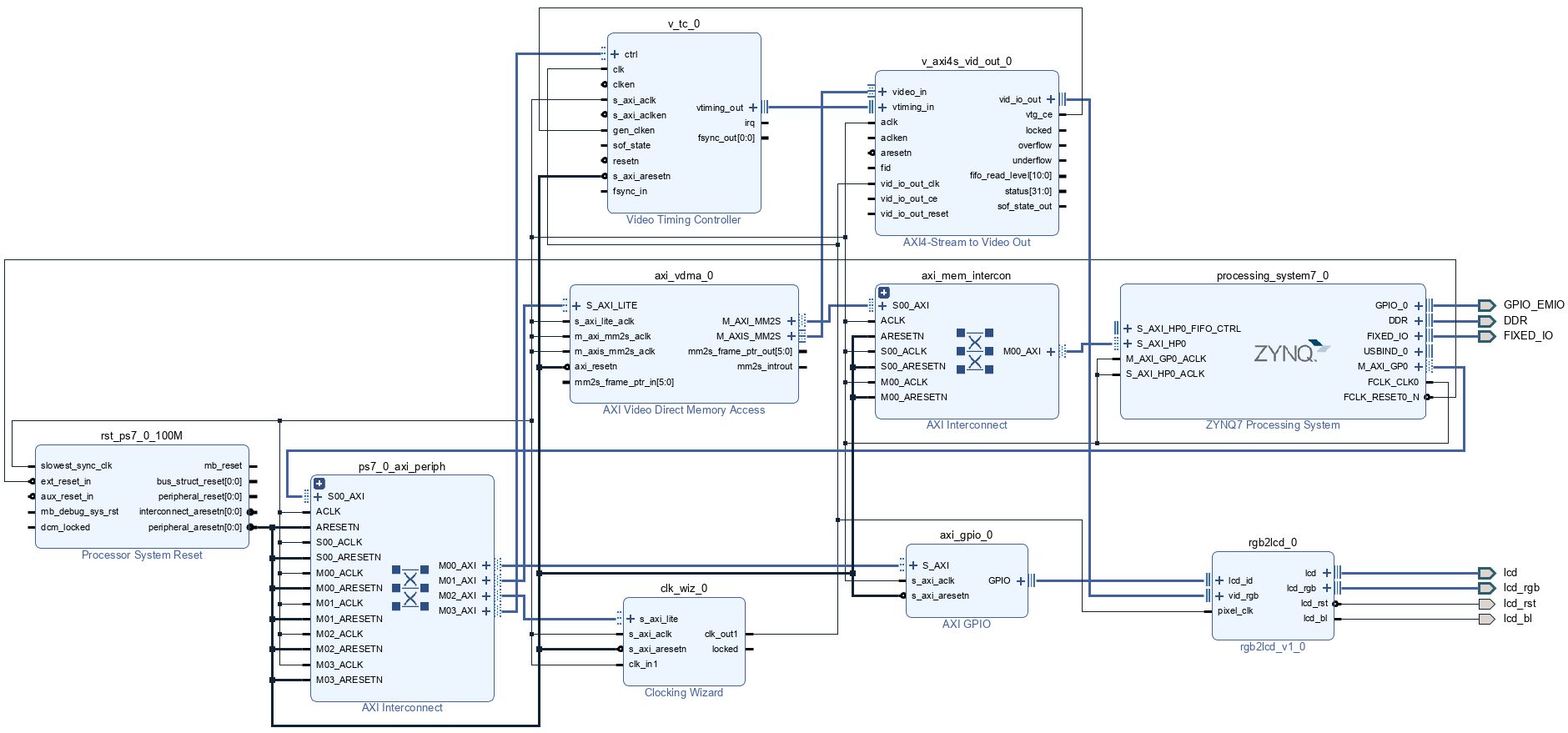Expand the ctrl interface pin on v_tc_0
1568x733 pixels.
point(616,54)
